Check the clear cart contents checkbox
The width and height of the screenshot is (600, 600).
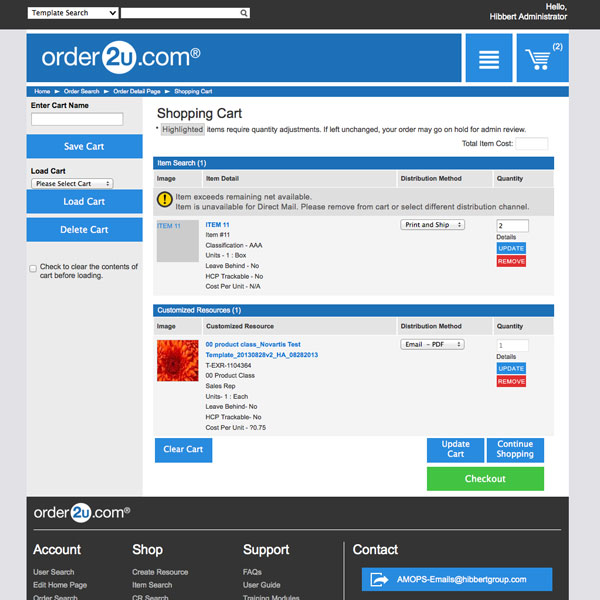(33, 268)
